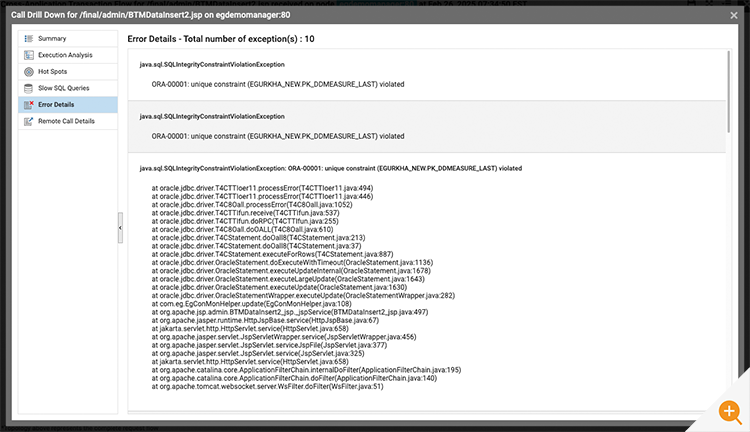Open the Execution Analysis tab
750x432 pixels.
pyautogui.click(x=68, y=55)
